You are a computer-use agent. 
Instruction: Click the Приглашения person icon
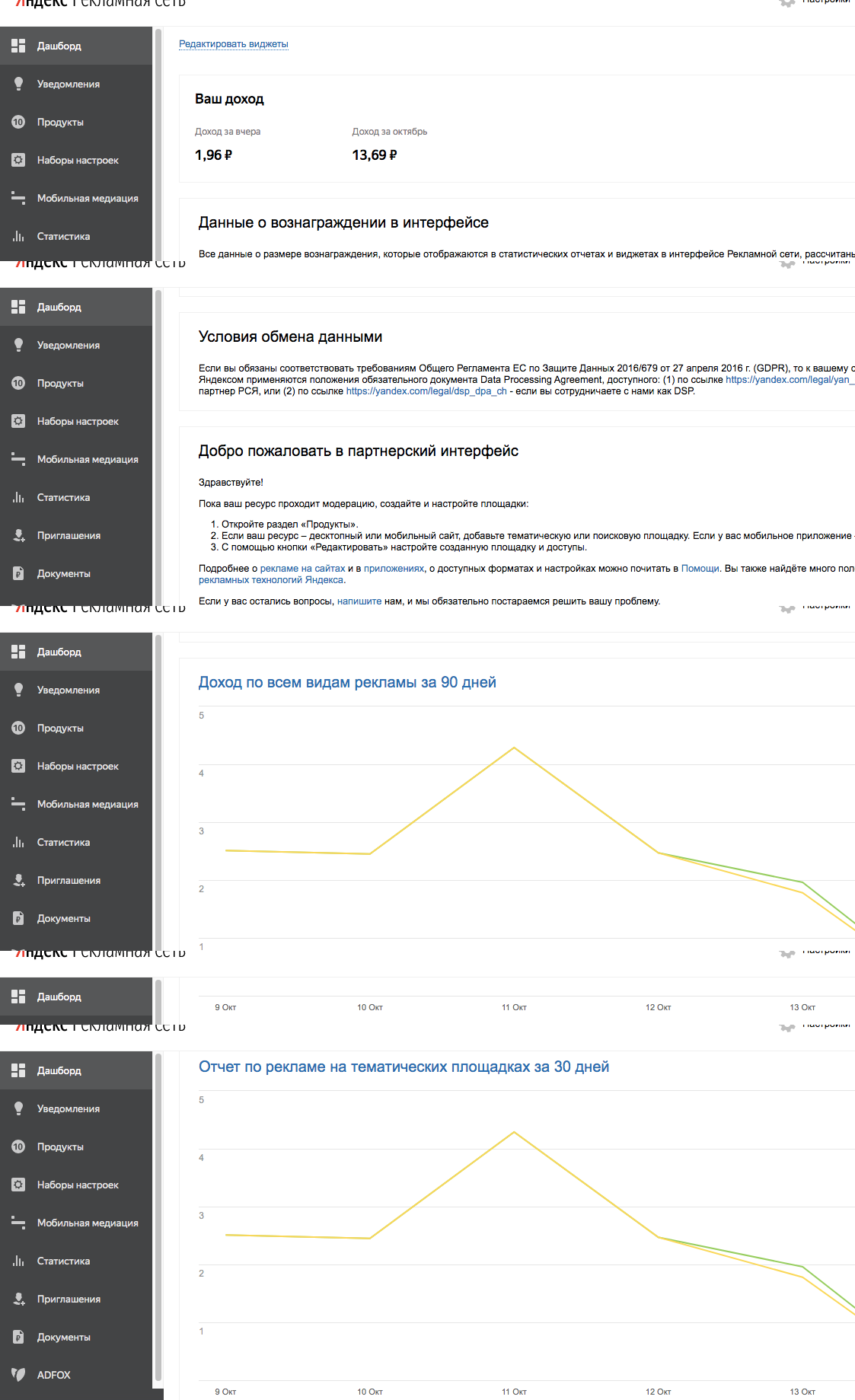pos(18,1299)
